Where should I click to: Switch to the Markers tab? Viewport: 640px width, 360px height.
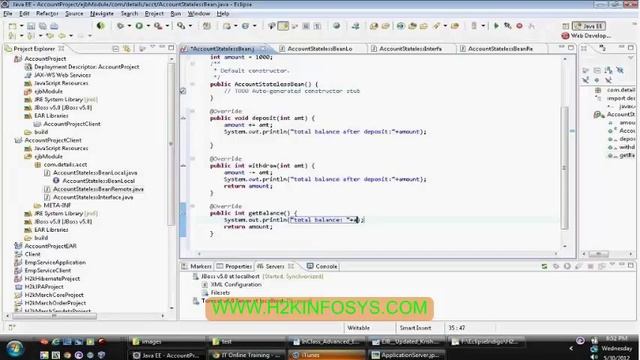point(196,266)
